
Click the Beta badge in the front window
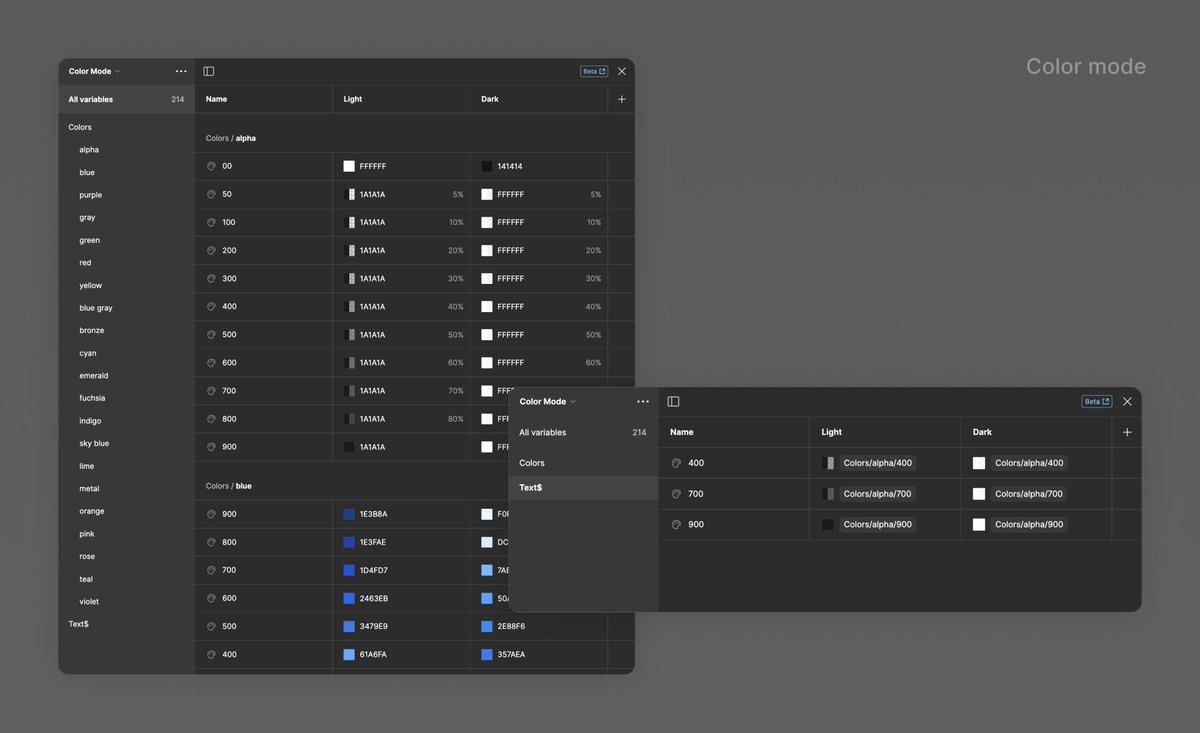tap(1097, 401)
